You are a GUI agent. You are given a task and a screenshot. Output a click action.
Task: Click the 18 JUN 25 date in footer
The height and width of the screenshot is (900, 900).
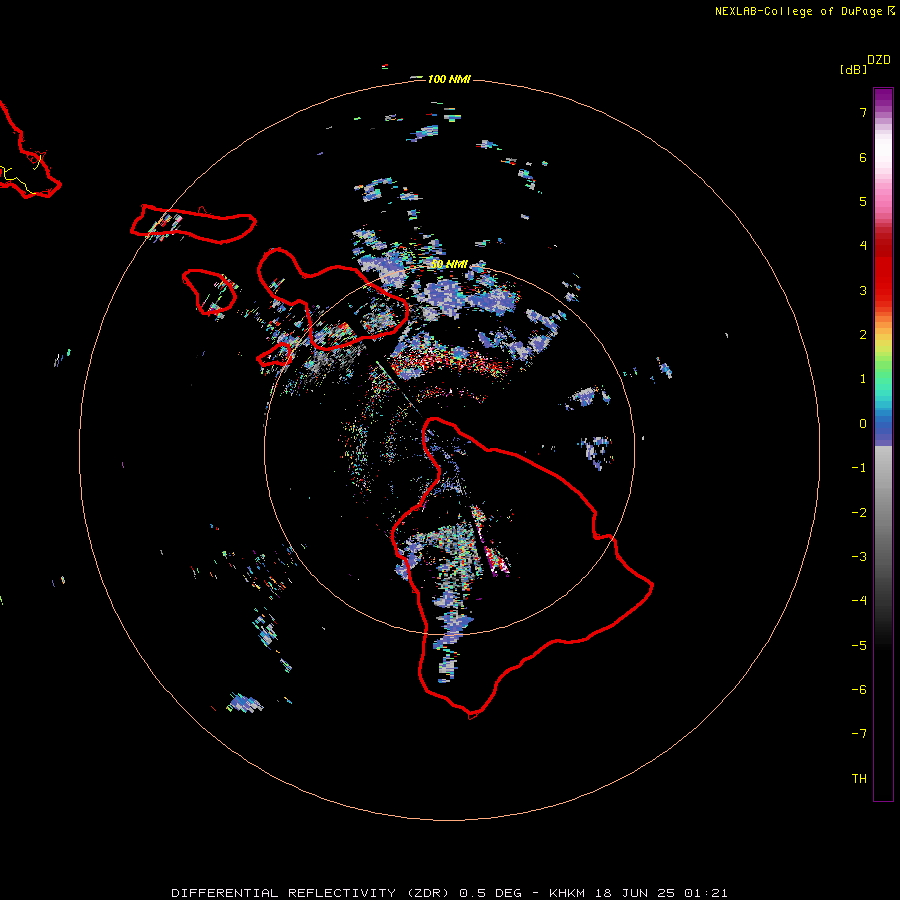point(636,893)
